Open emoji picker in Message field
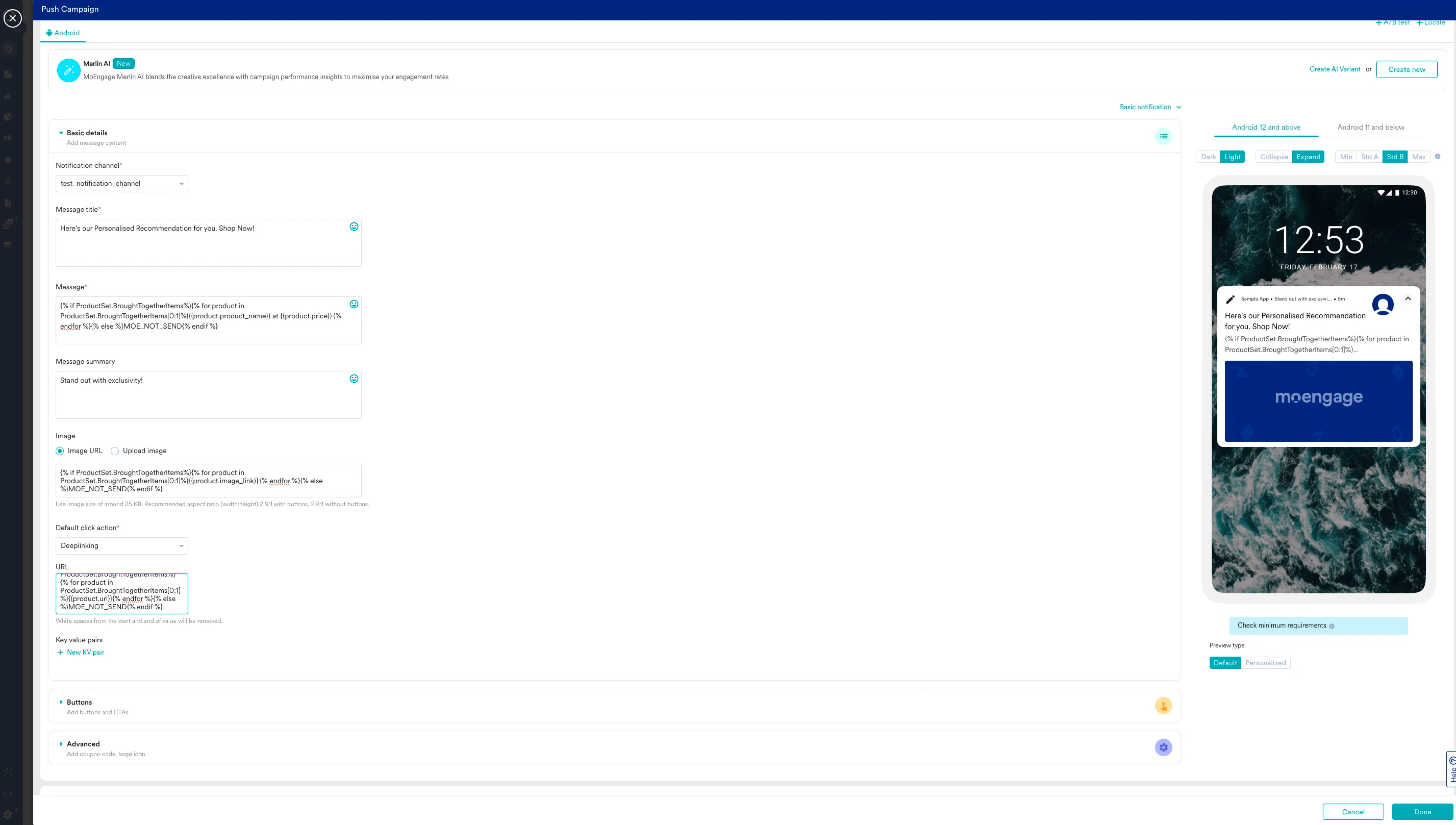This screenshot has height=825, width=1456. tap(354, 304)
